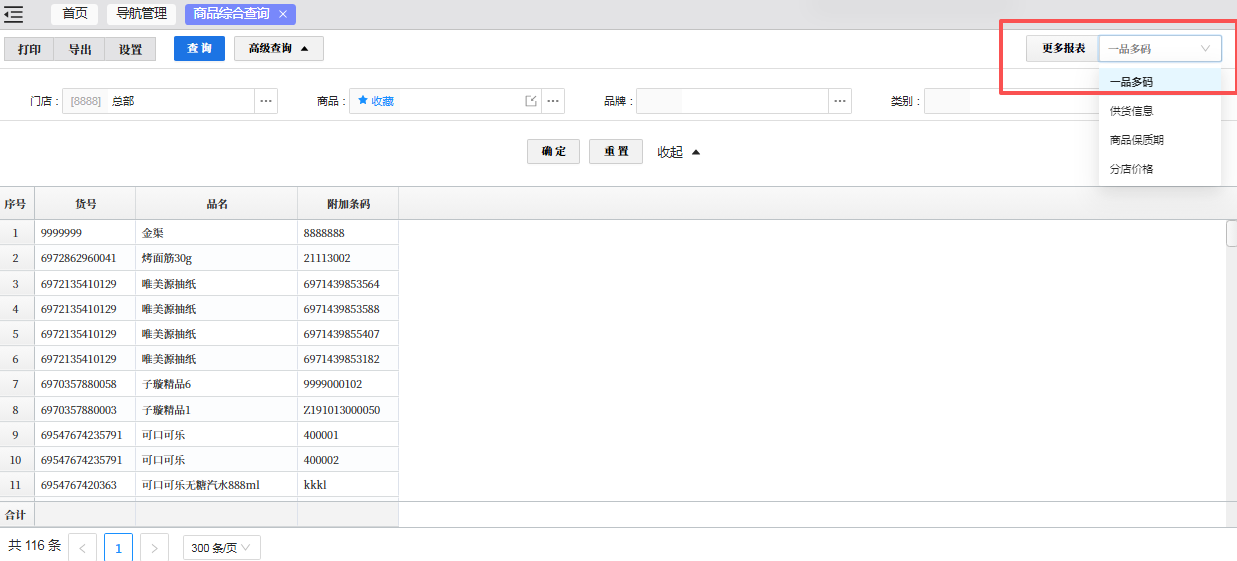This screenshot has width=1237, height=561.
Task: Click barcode cell 400001
Action: [348, 435]
